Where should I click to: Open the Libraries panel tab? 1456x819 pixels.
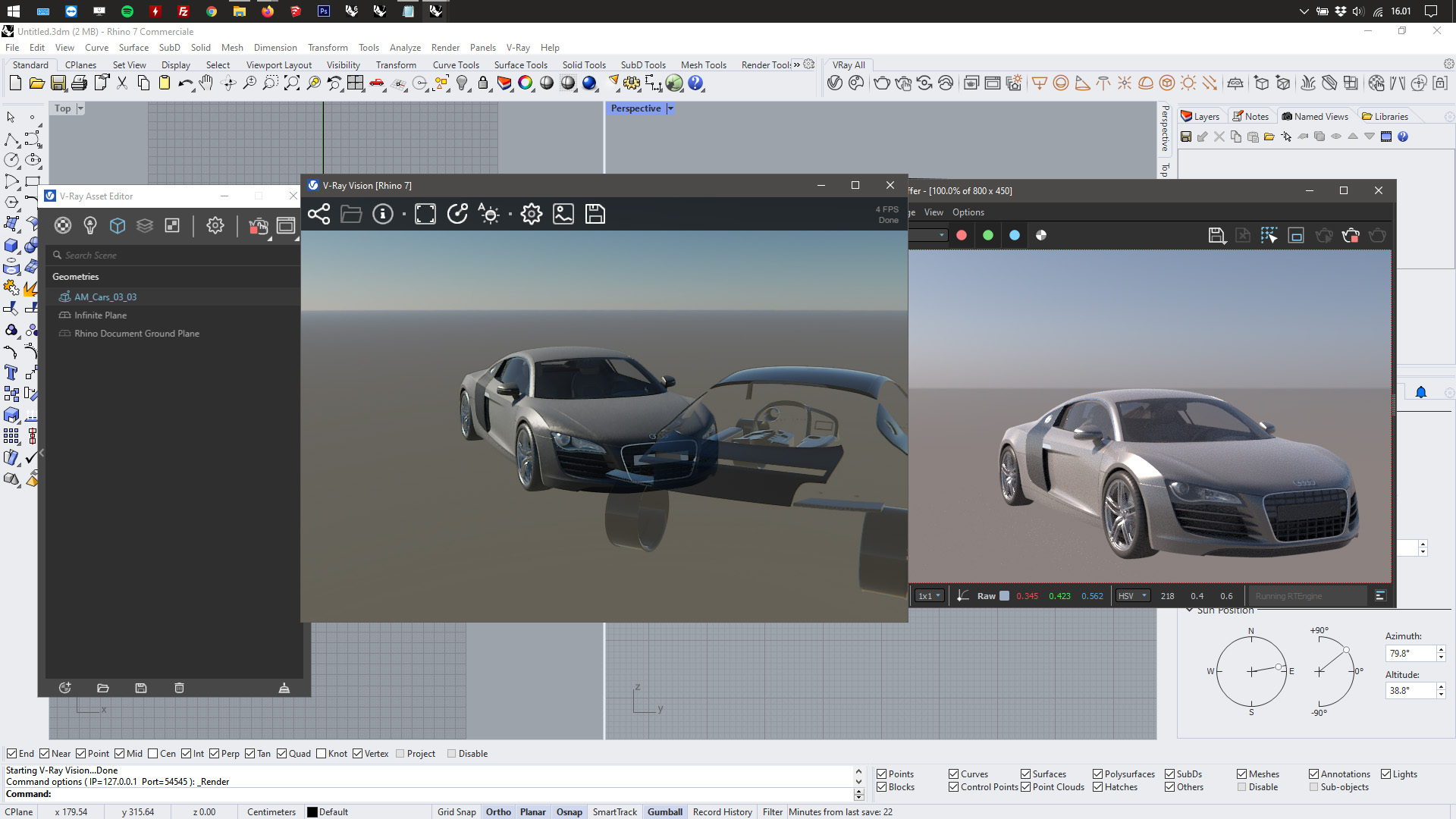coord(1385,116)
